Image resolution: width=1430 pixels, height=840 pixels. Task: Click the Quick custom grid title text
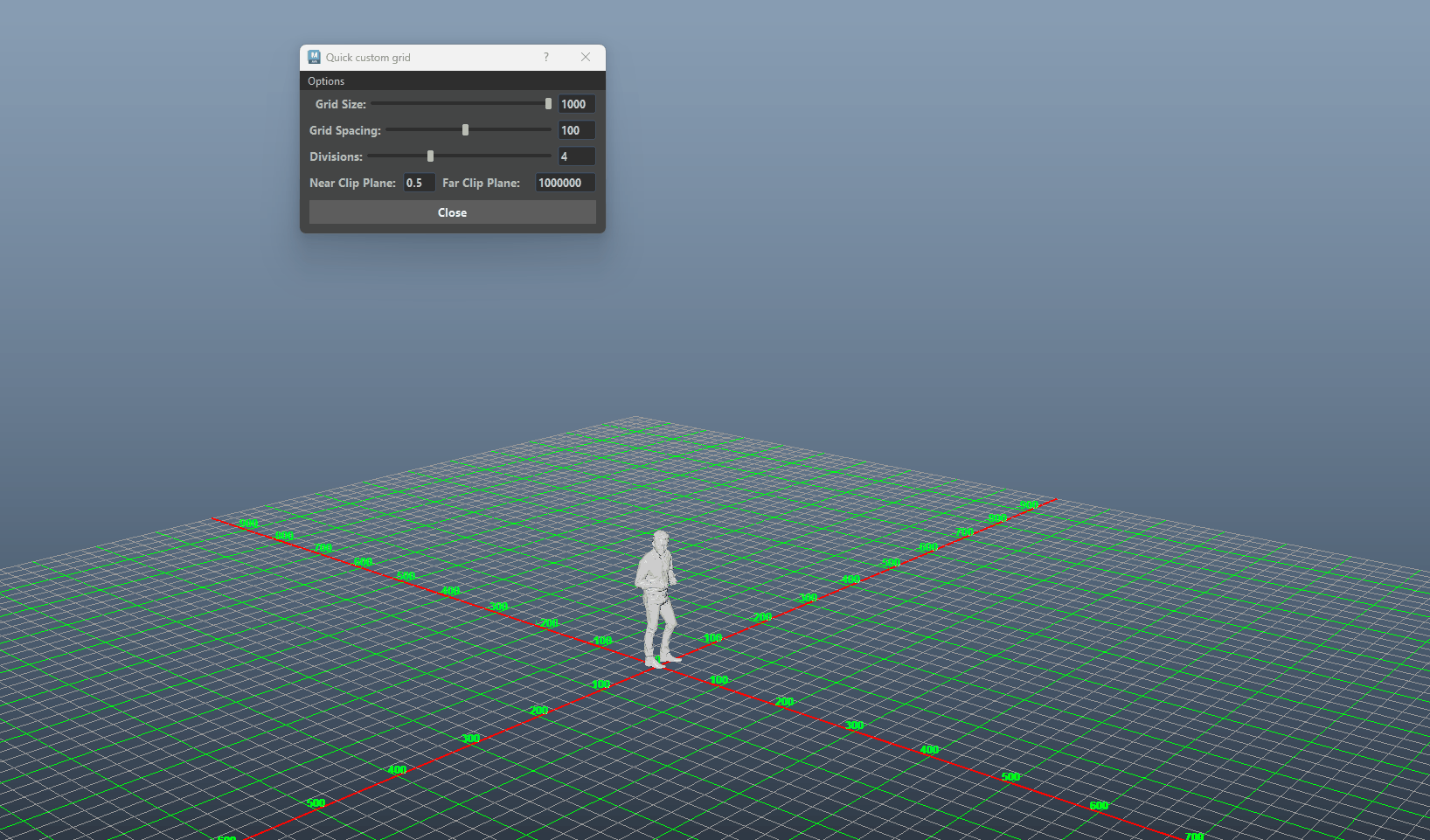[x=368, y=58]
